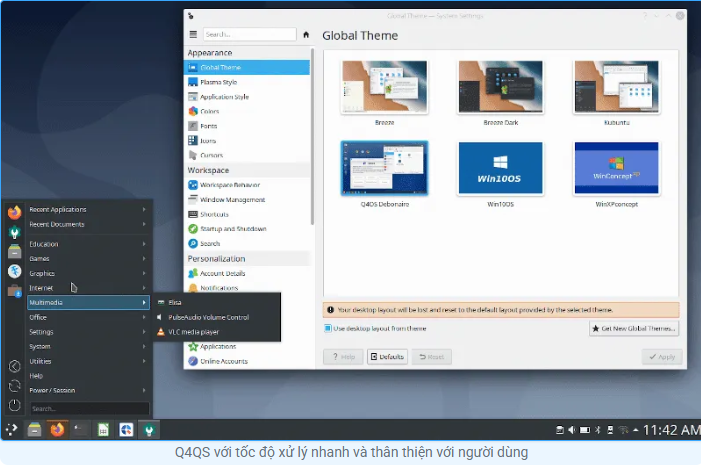Open the terminal from the taskbar
Viewport: 701px width, 467px height.
(80, 429)
